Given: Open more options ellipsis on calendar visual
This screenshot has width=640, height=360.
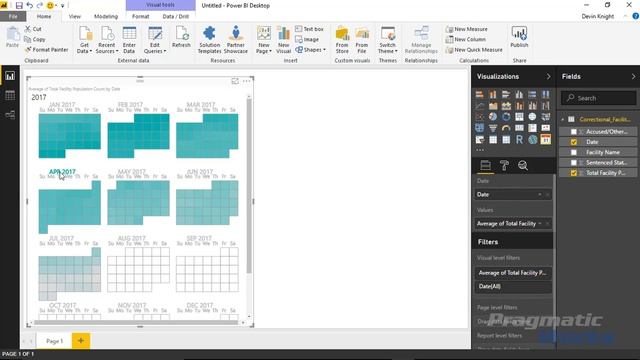Looking at the screenshot, I should point(247,81).
